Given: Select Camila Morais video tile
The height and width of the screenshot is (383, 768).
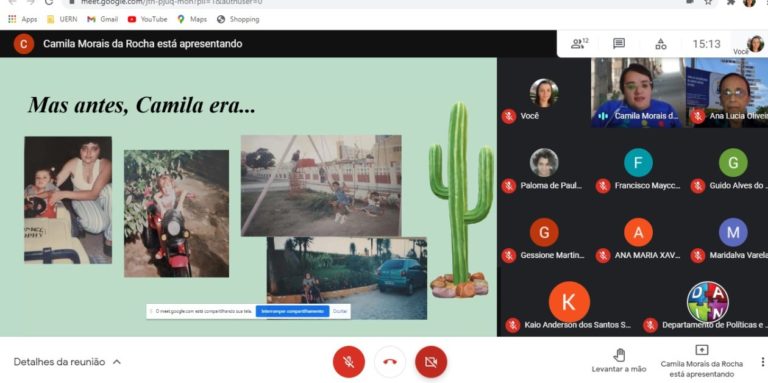Looking at the screenshot, I should coord(637,93).
